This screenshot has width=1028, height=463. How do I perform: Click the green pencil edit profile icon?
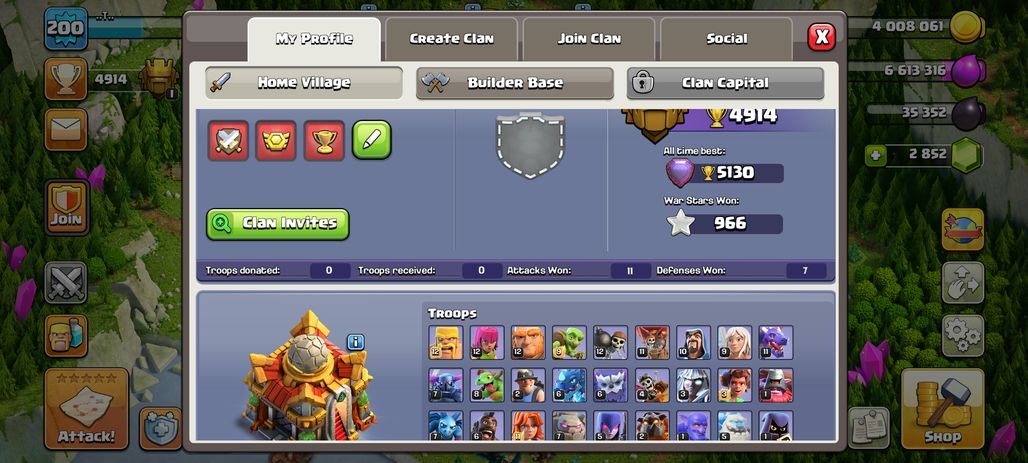point(372,140)
